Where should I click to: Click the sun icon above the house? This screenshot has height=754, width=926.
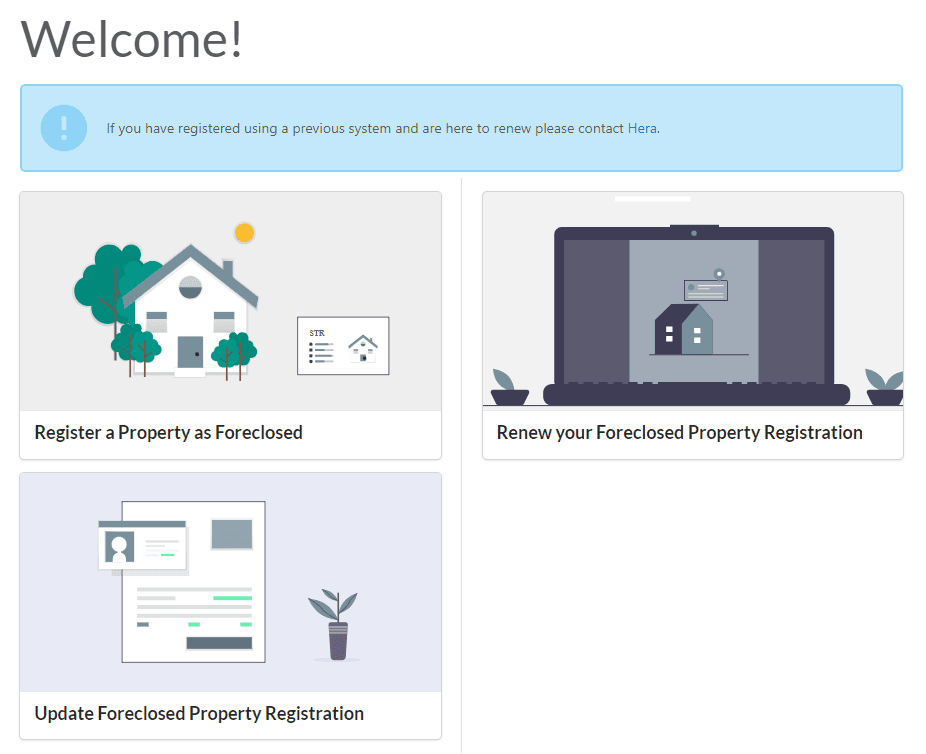245,232
